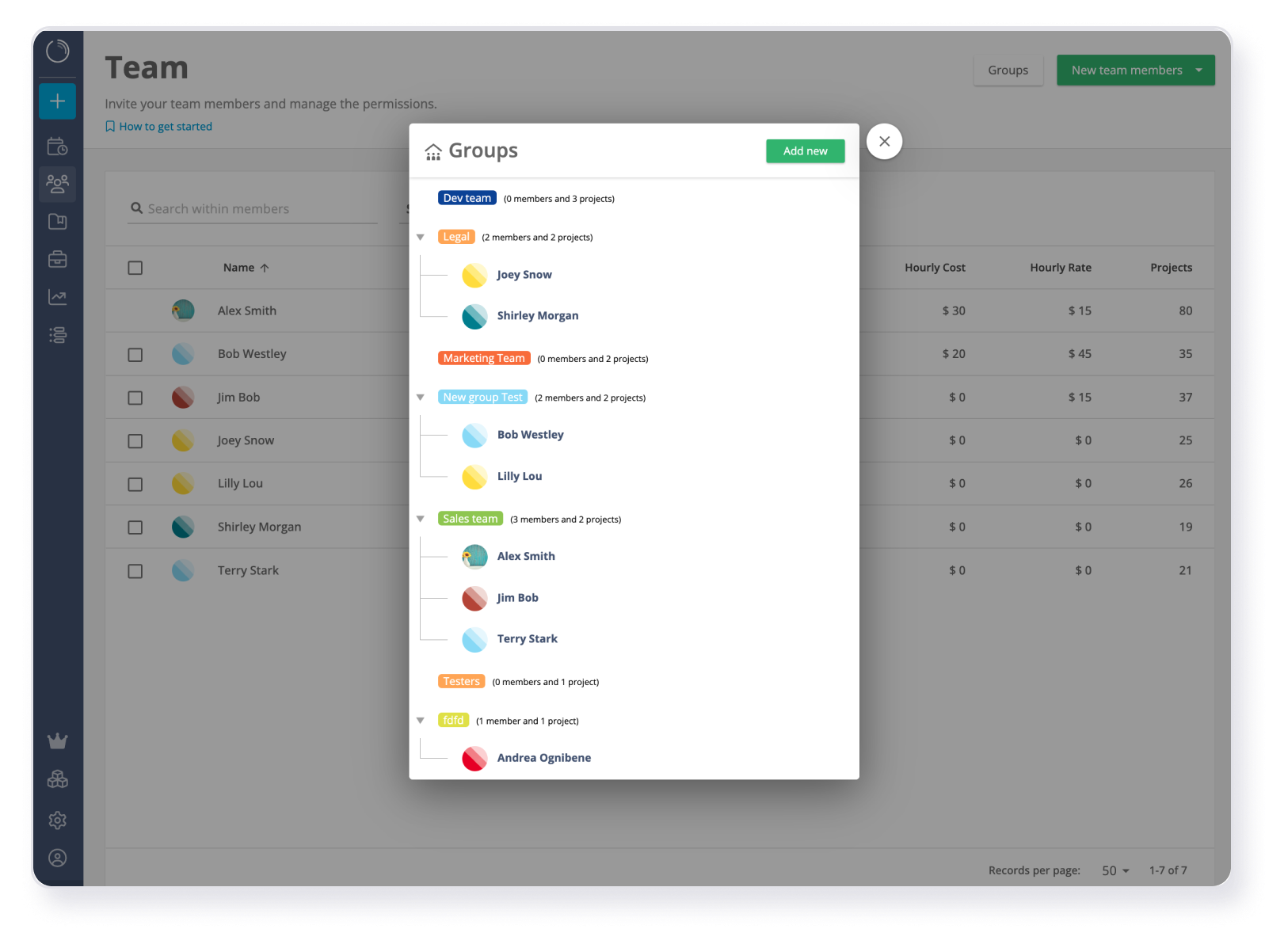Open the calendar clock icon in sidebar
Screen dimensions: 1288x948
click(x=57, y=147)
